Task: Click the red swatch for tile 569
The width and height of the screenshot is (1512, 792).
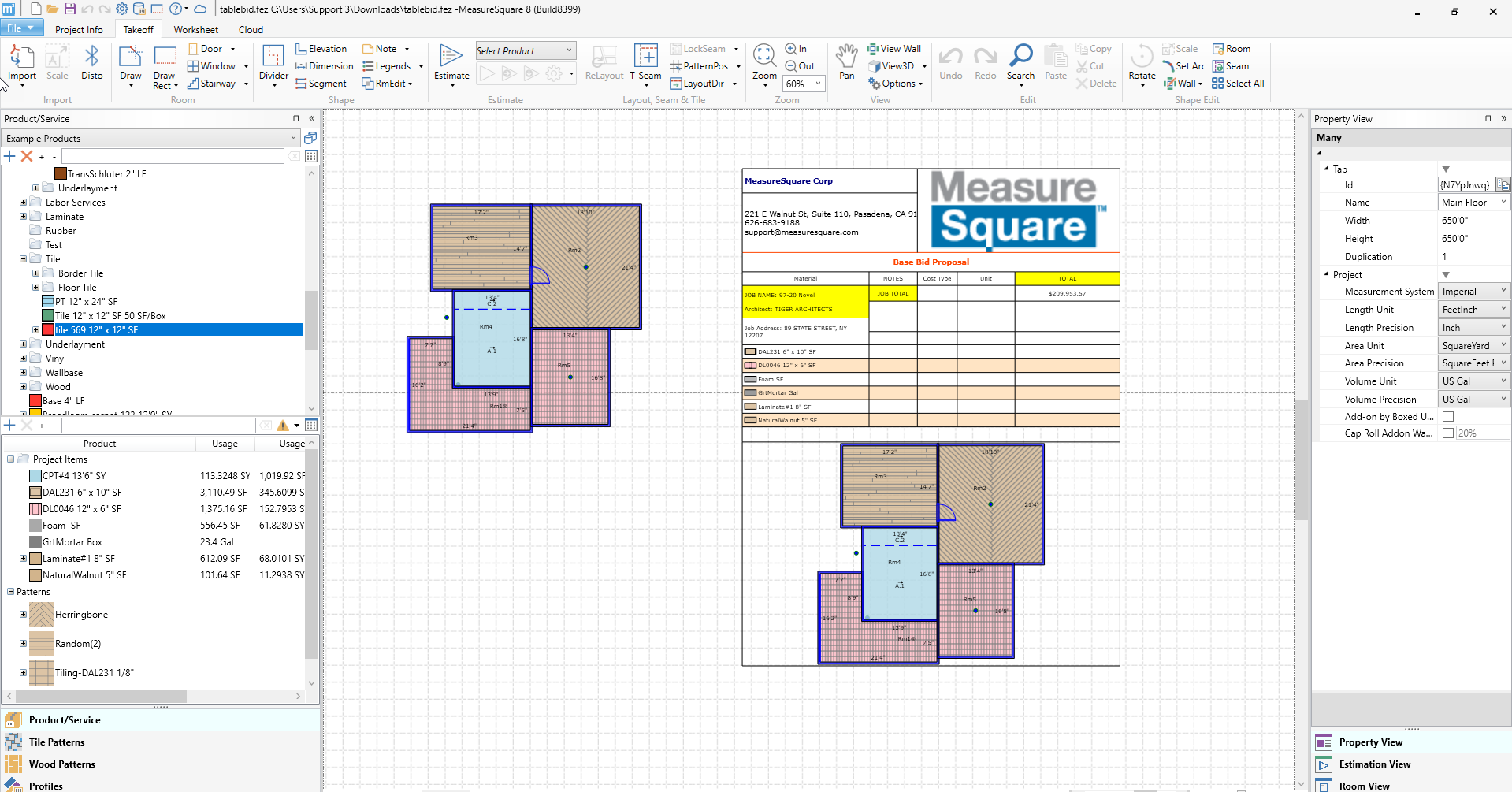Action: pyautogui.click(x=48, y=330)
